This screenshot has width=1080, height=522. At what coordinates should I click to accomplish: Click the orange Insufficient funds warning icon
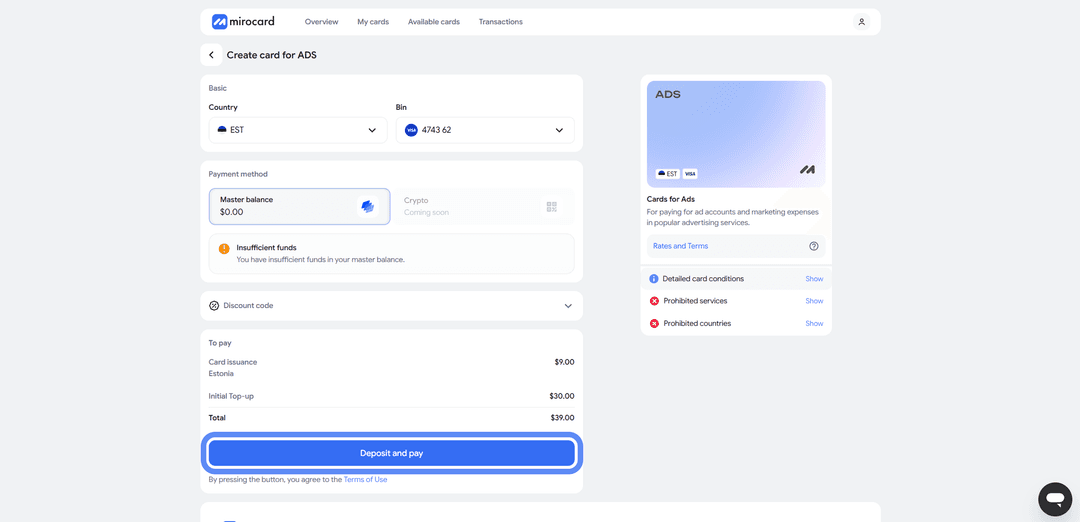(x=223, y=249)
